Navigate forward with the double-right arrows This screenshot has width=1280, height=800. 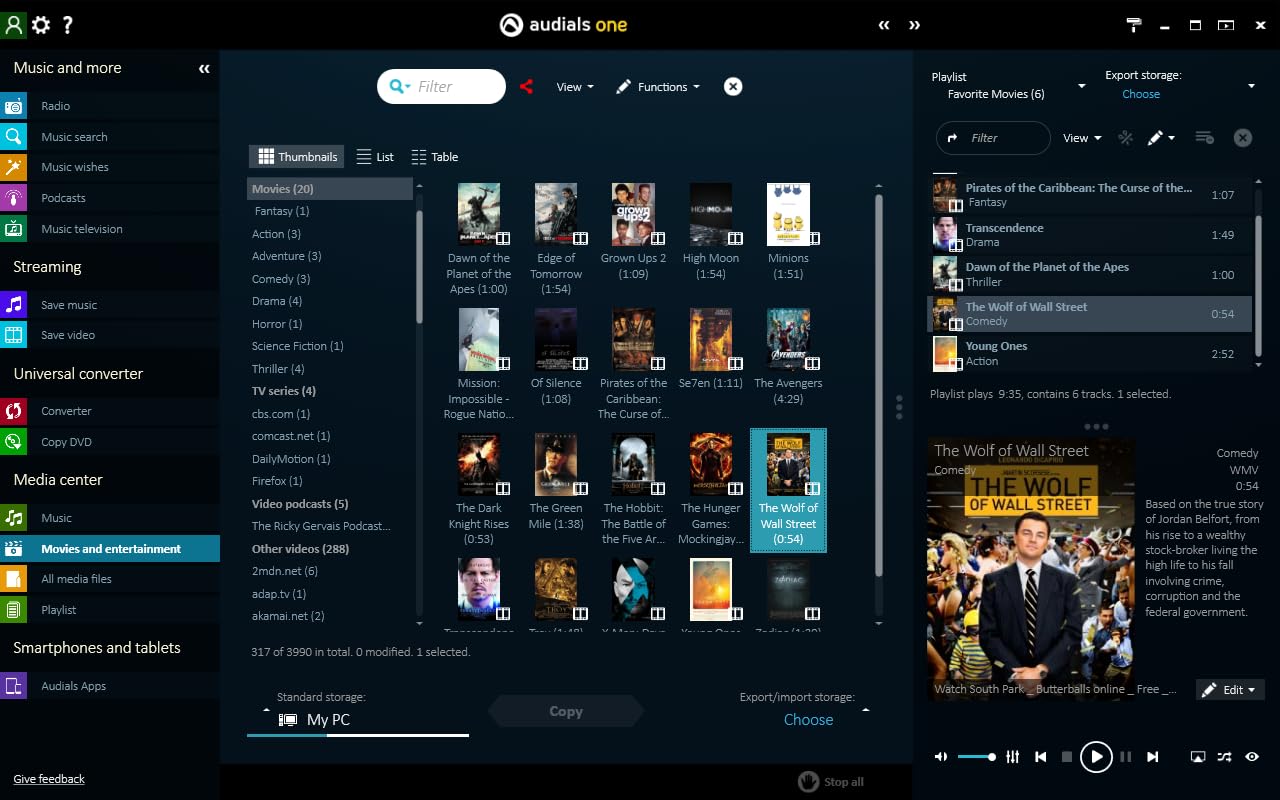(x=914, y=25)
